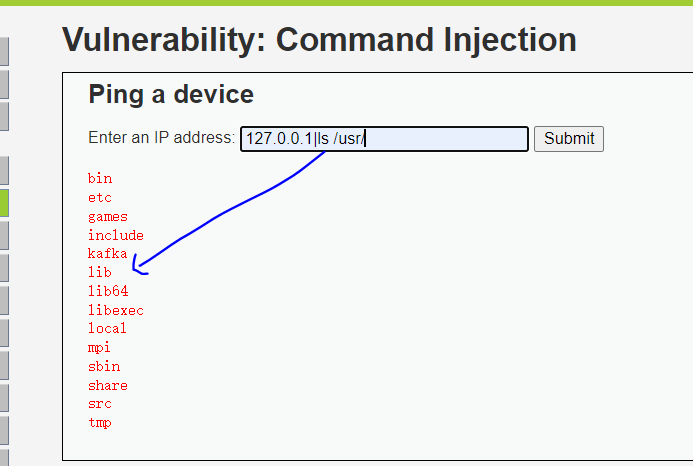The image size is (693, 466).
Task: Click the 'mpi' output line
Action: pyautogui.click(x=99, y=348)
